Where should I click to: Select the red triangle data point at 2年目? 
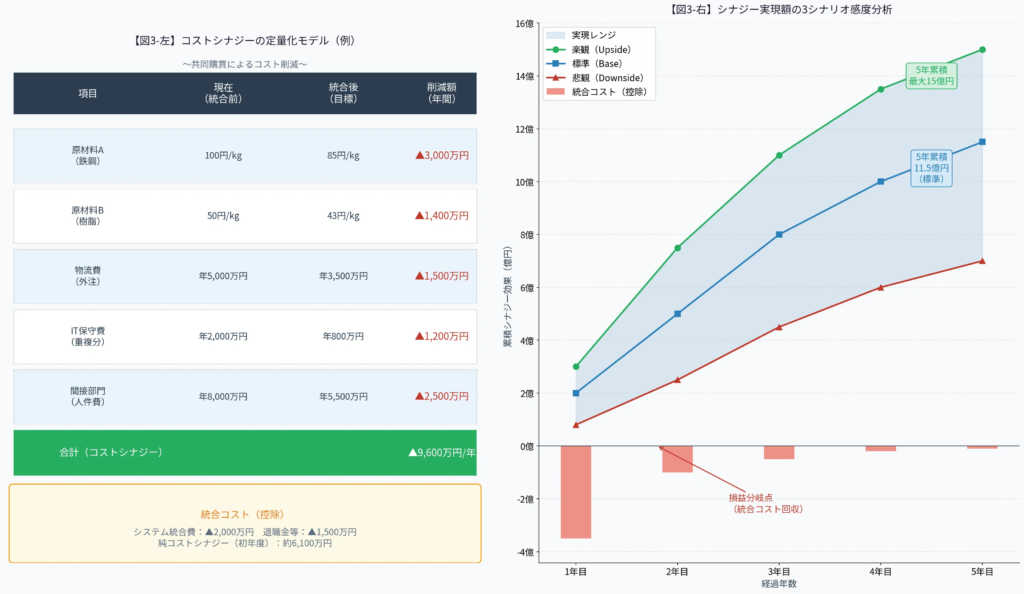point(677,380)
